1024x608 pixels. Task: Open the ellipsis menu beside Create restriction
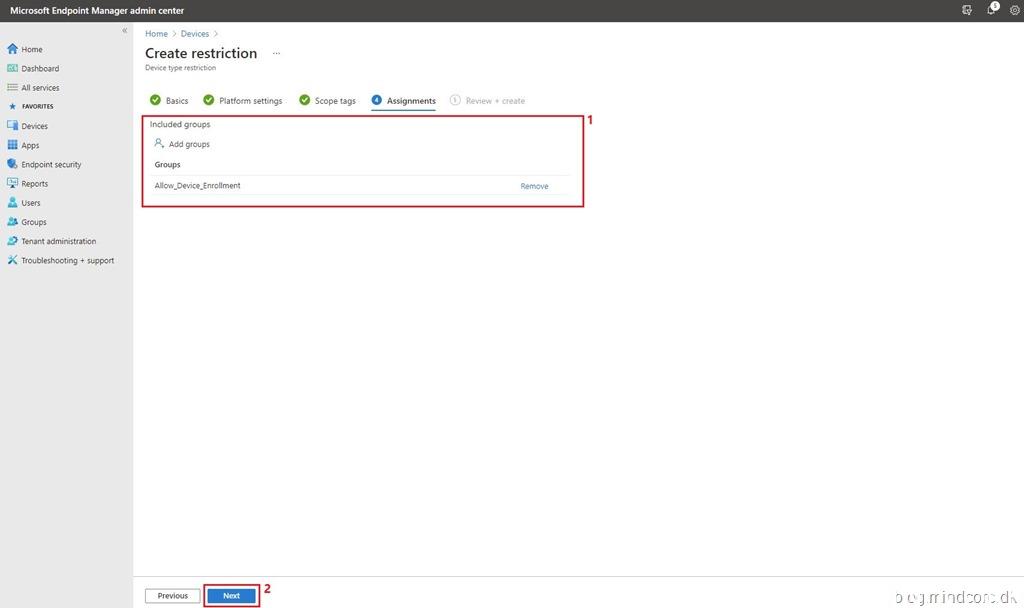pyautogui.click(x=276, y=53)
